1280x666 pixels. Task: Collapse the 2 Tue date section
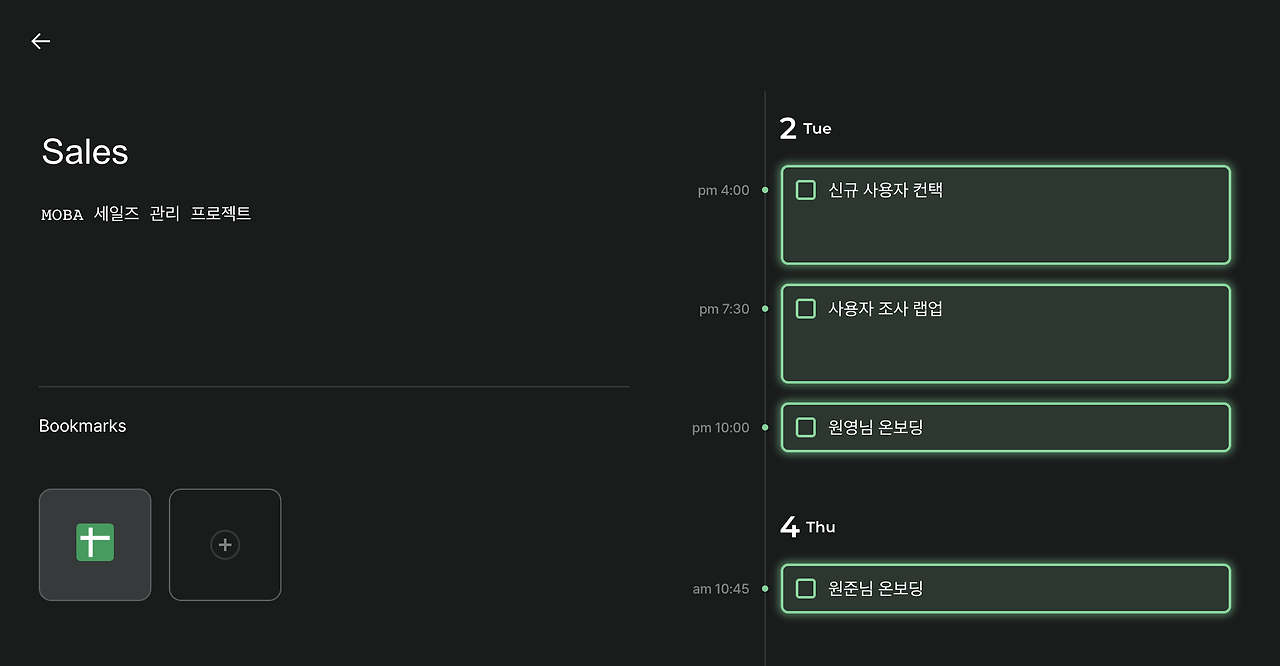click(806, 128)
